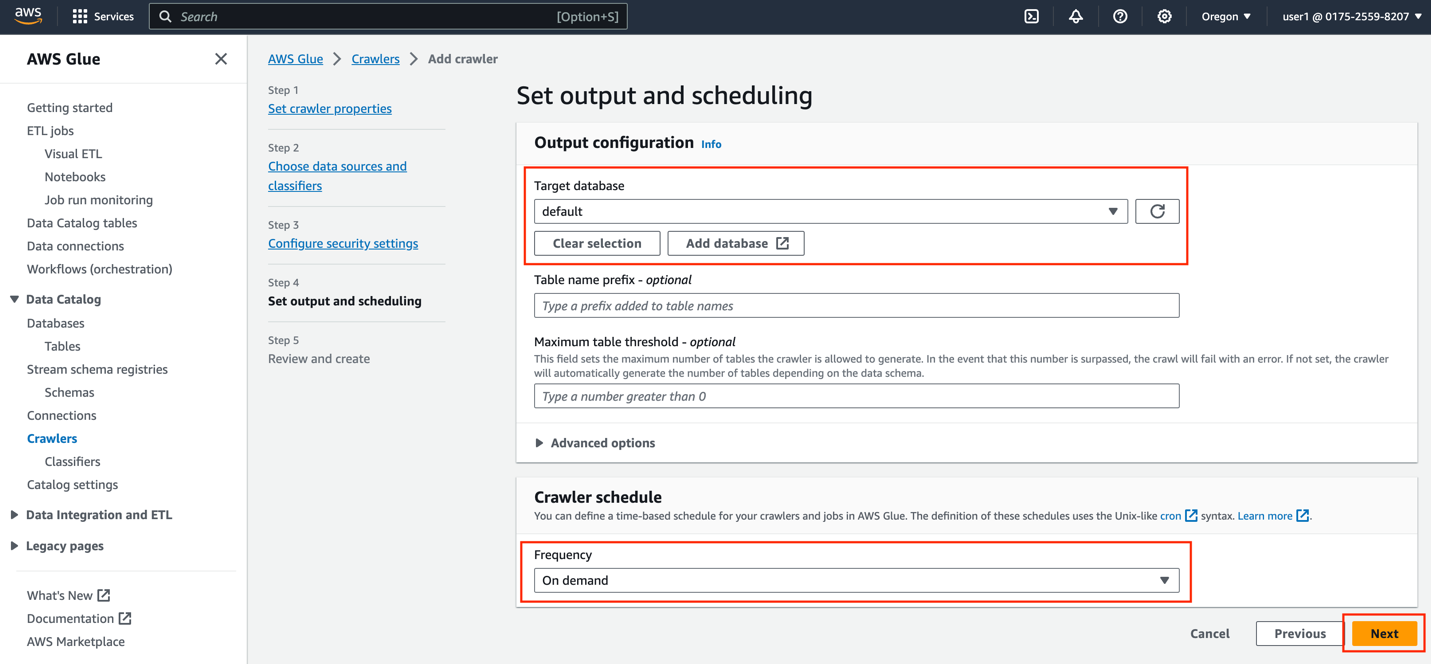
Task: Select Classifiers in the sidebar
Action: pos(72,461)
